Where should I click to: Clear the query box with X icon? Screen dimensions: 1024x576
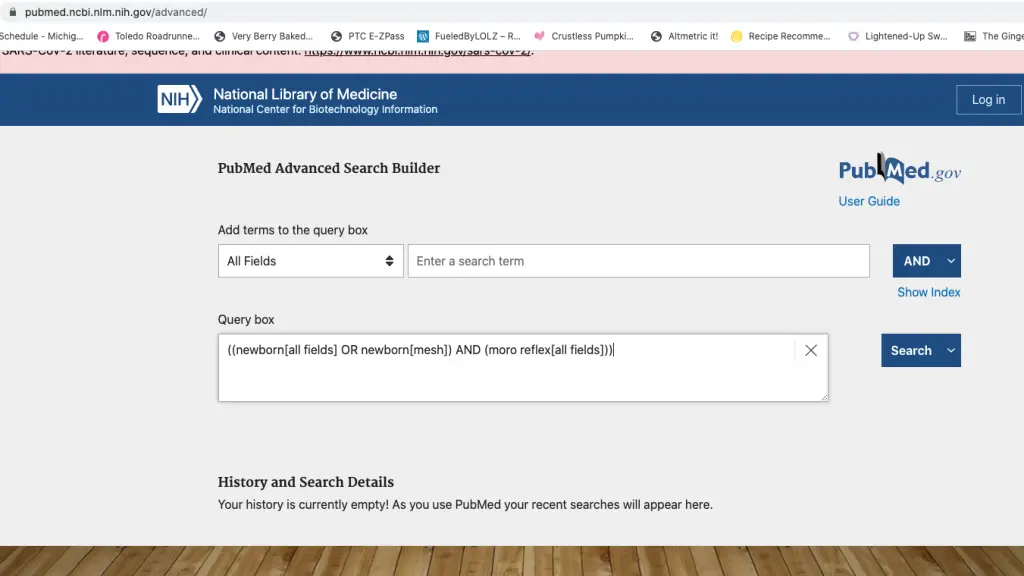810,351
